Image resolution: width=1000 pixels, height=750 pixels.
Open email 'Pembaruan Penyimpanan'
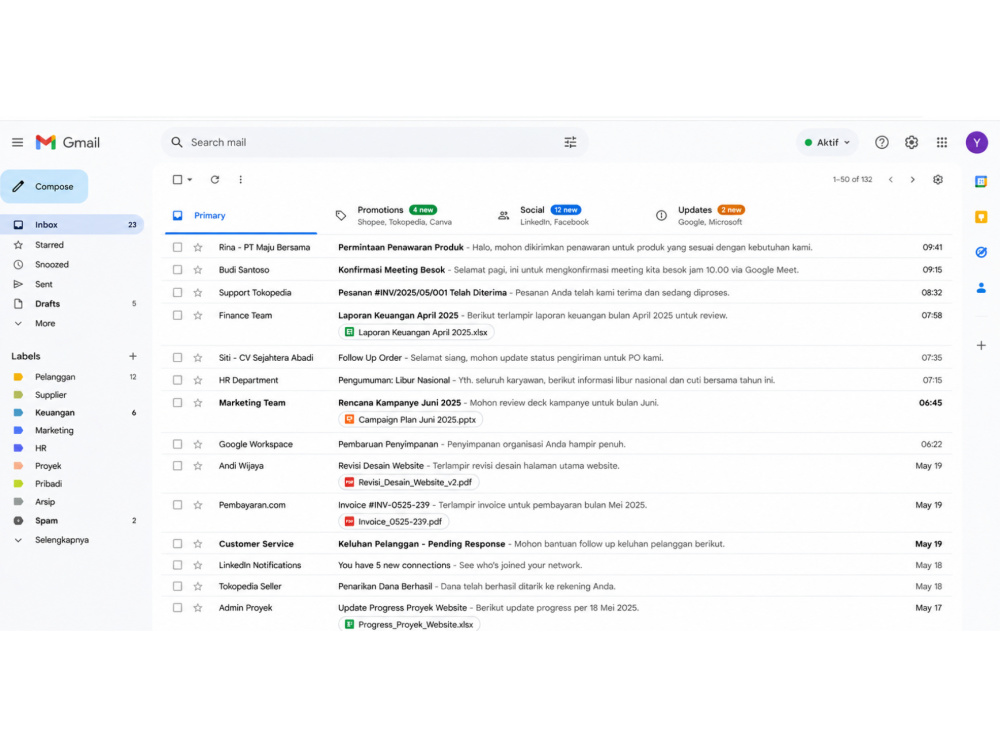[556, 444]
